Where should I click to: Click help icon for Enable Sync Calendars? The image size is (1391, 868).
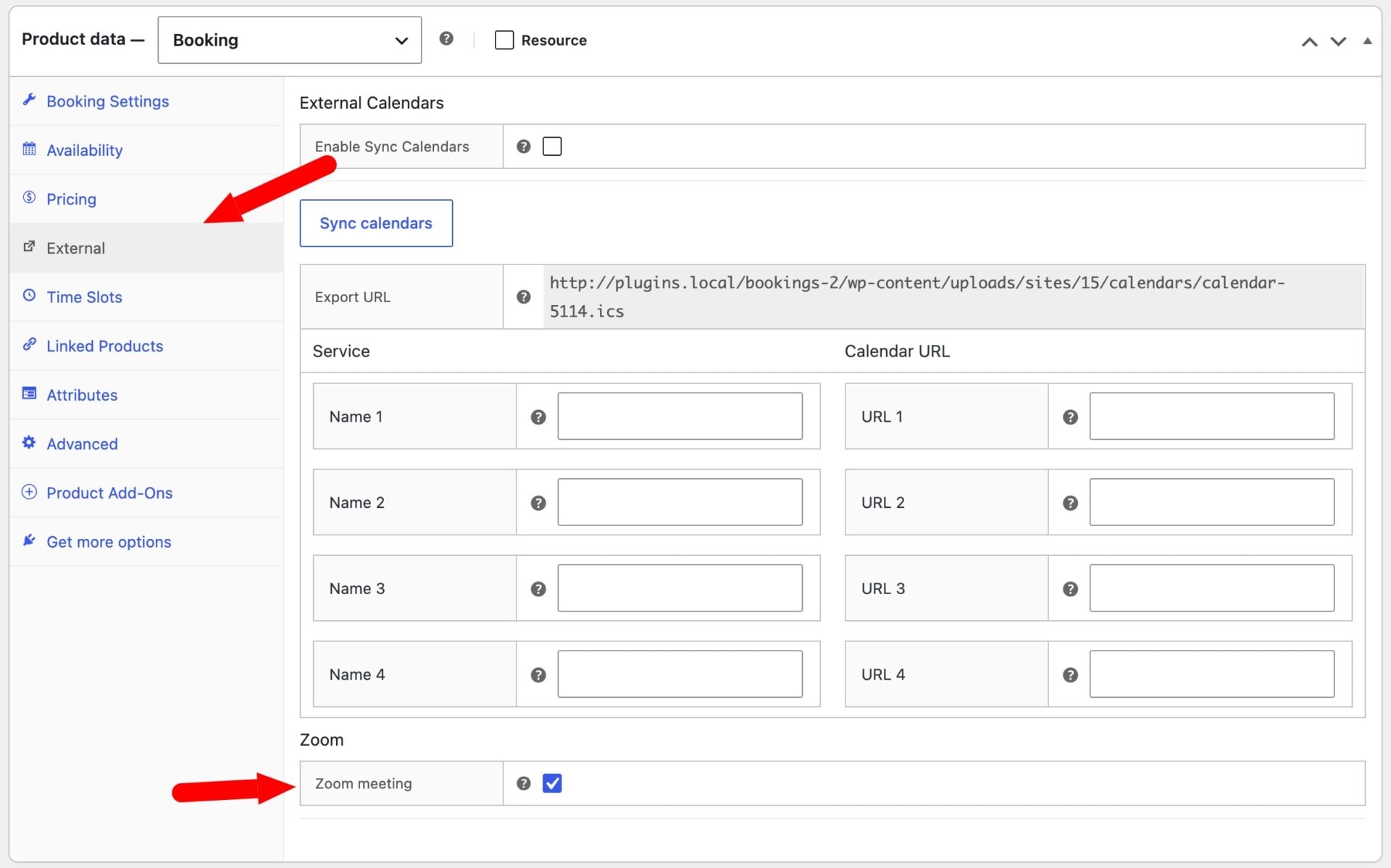click(x=524, y=146)
